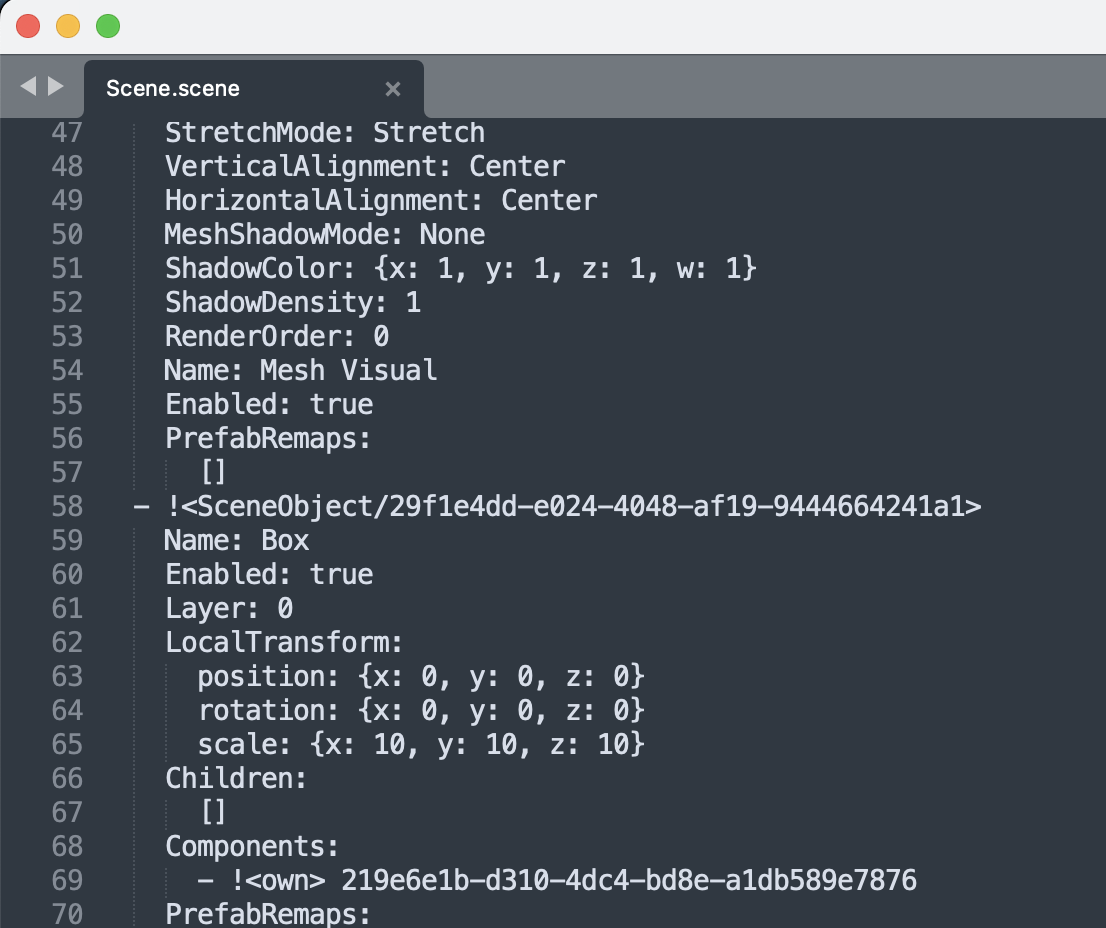Click the left tab-navigation arrow
Screen dimensions: 1106x928
coord(28,87)
